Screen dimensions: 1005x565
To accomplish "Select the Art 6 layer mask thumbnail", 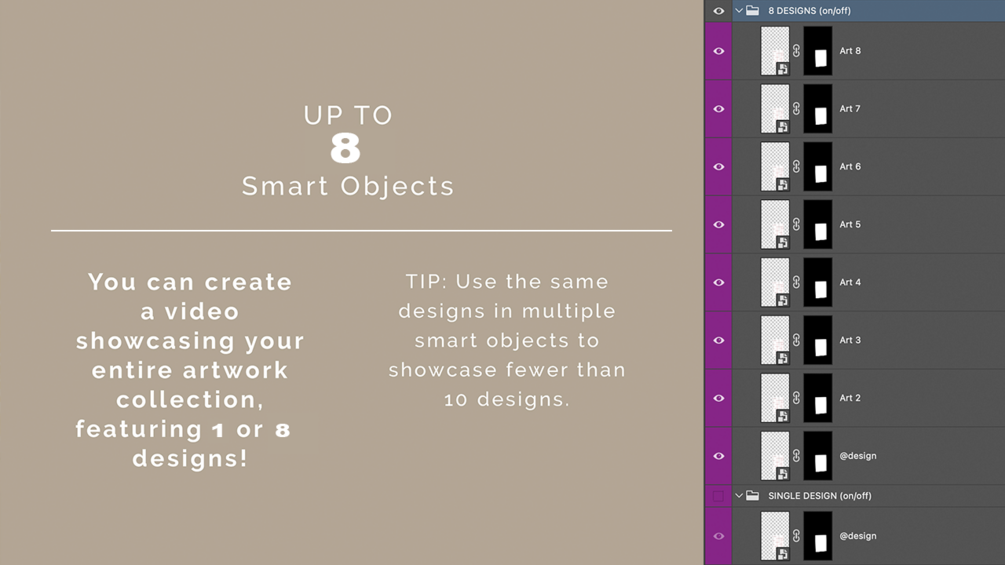I will pyautogui.click(x=818, y=167).
